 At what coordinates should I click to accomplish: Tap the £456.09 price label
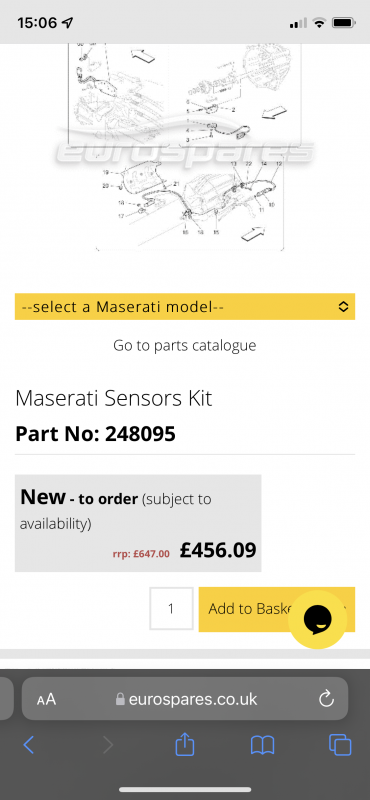tap(218, 550)
